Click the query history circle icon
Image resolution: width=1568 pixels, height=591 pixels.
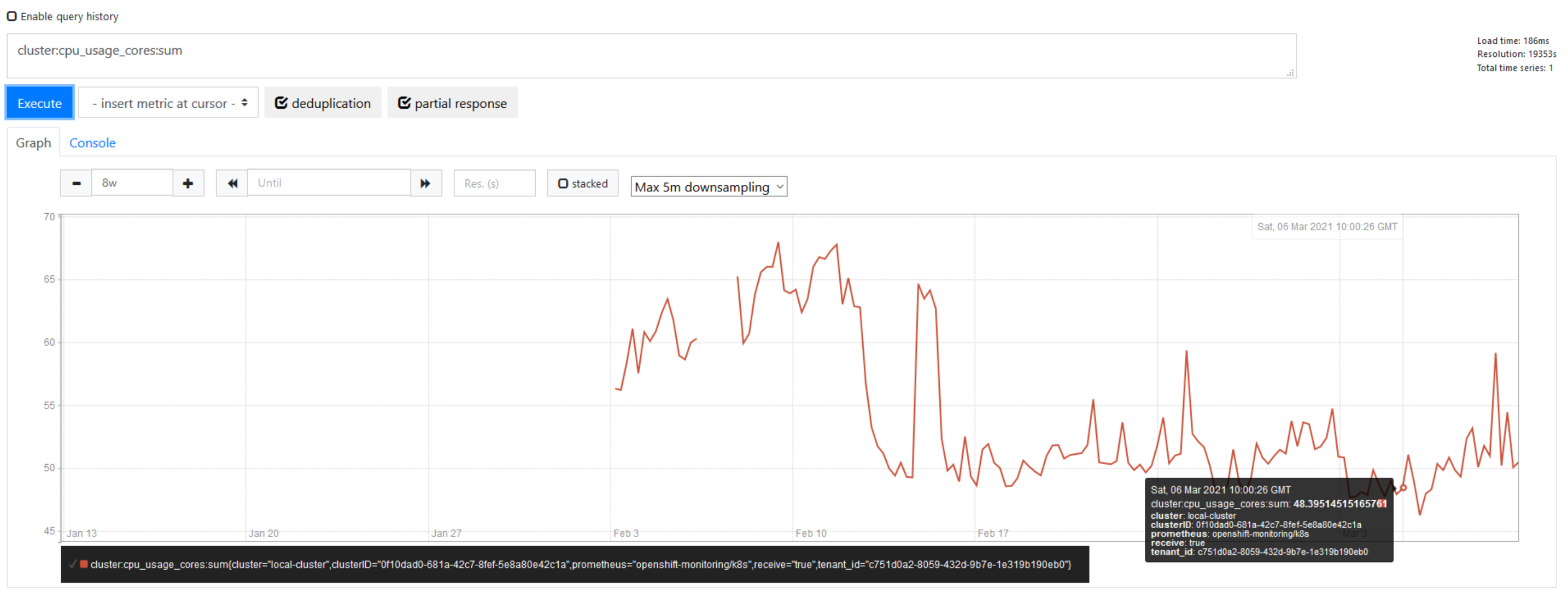(x=11, y=16)
